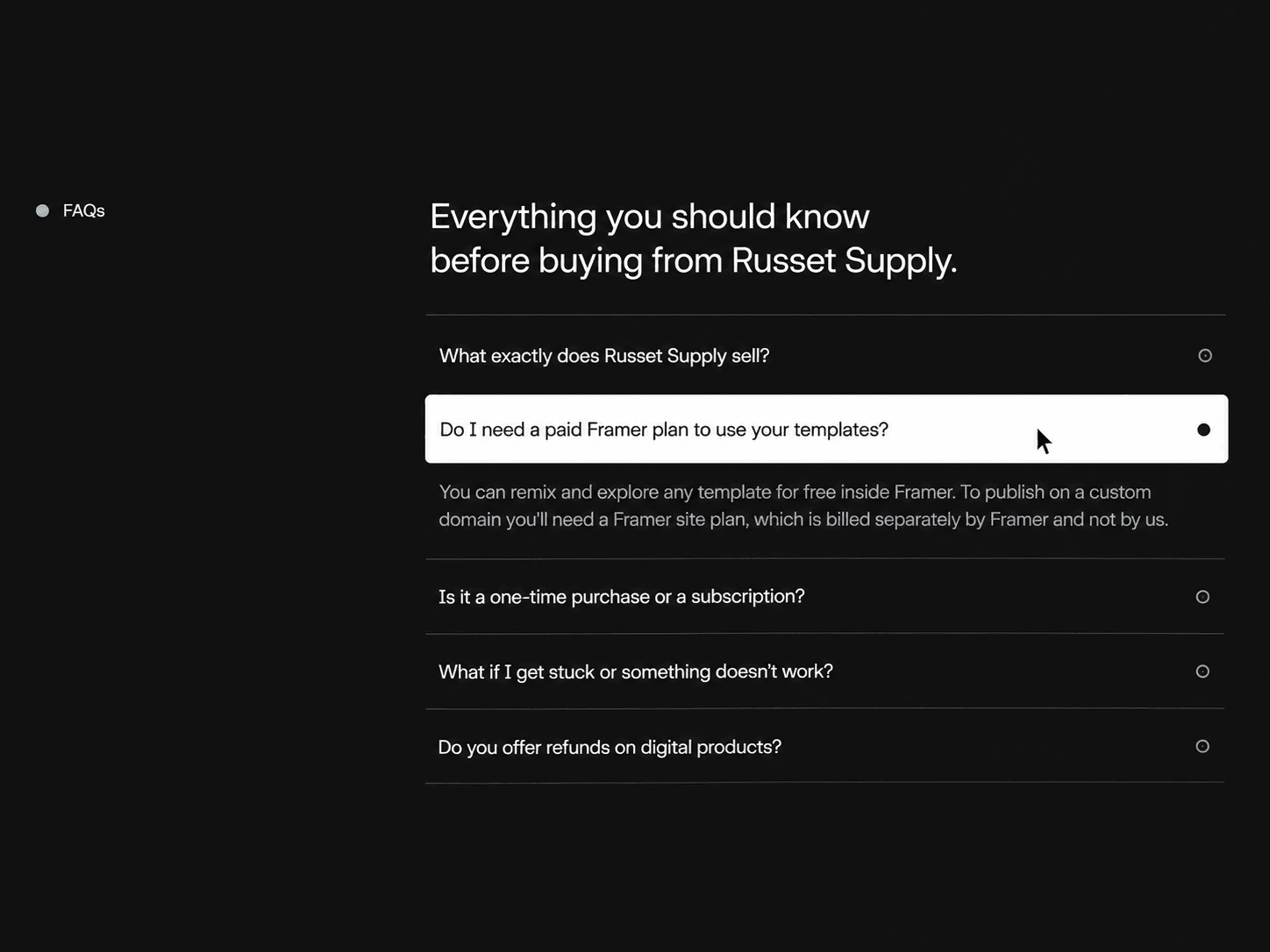Open 'What if I get stuck' question
The image size is (1270, 952).
[x=825, y=671]
